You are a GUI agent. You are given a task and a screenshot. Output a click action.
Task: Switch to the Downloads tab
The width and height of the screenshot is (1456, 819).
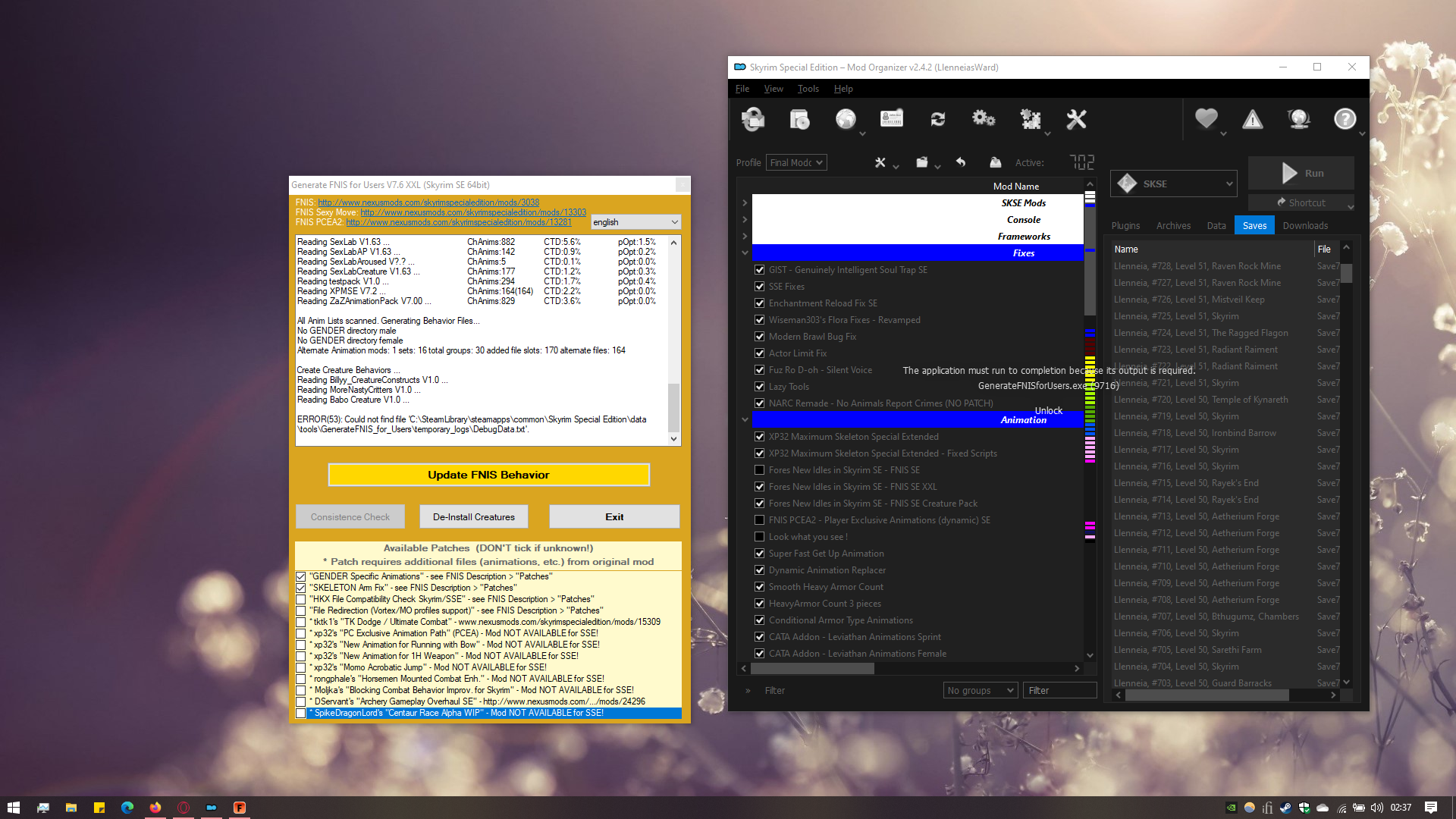(1305, 225)
